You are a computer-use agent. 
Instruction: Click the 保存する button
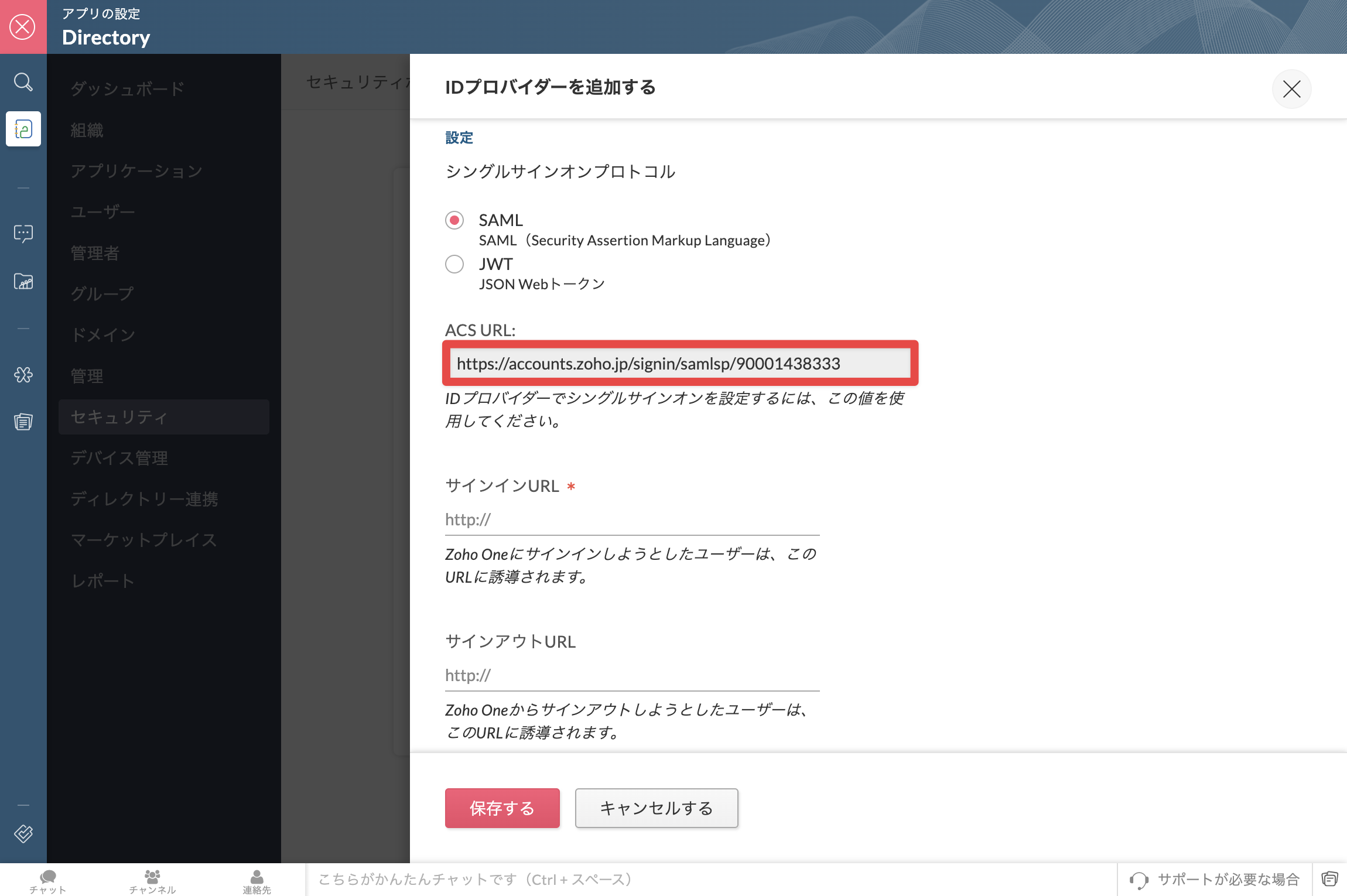(502, 808)
